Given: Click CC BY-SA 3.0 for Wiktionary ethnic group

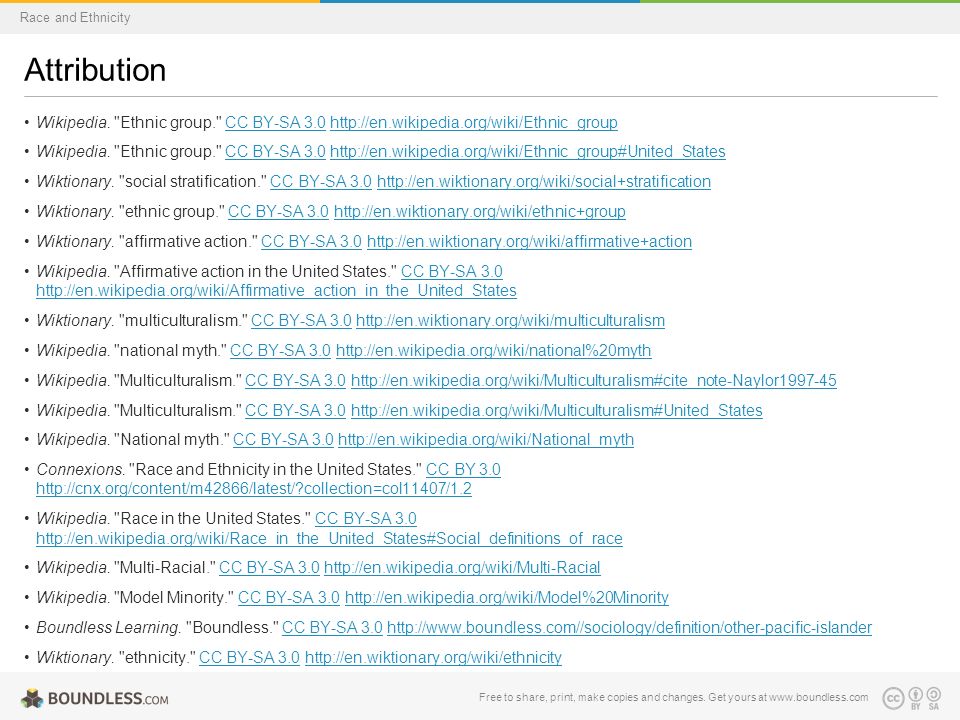Looking at the screenshot, I should tap(278, 211).
